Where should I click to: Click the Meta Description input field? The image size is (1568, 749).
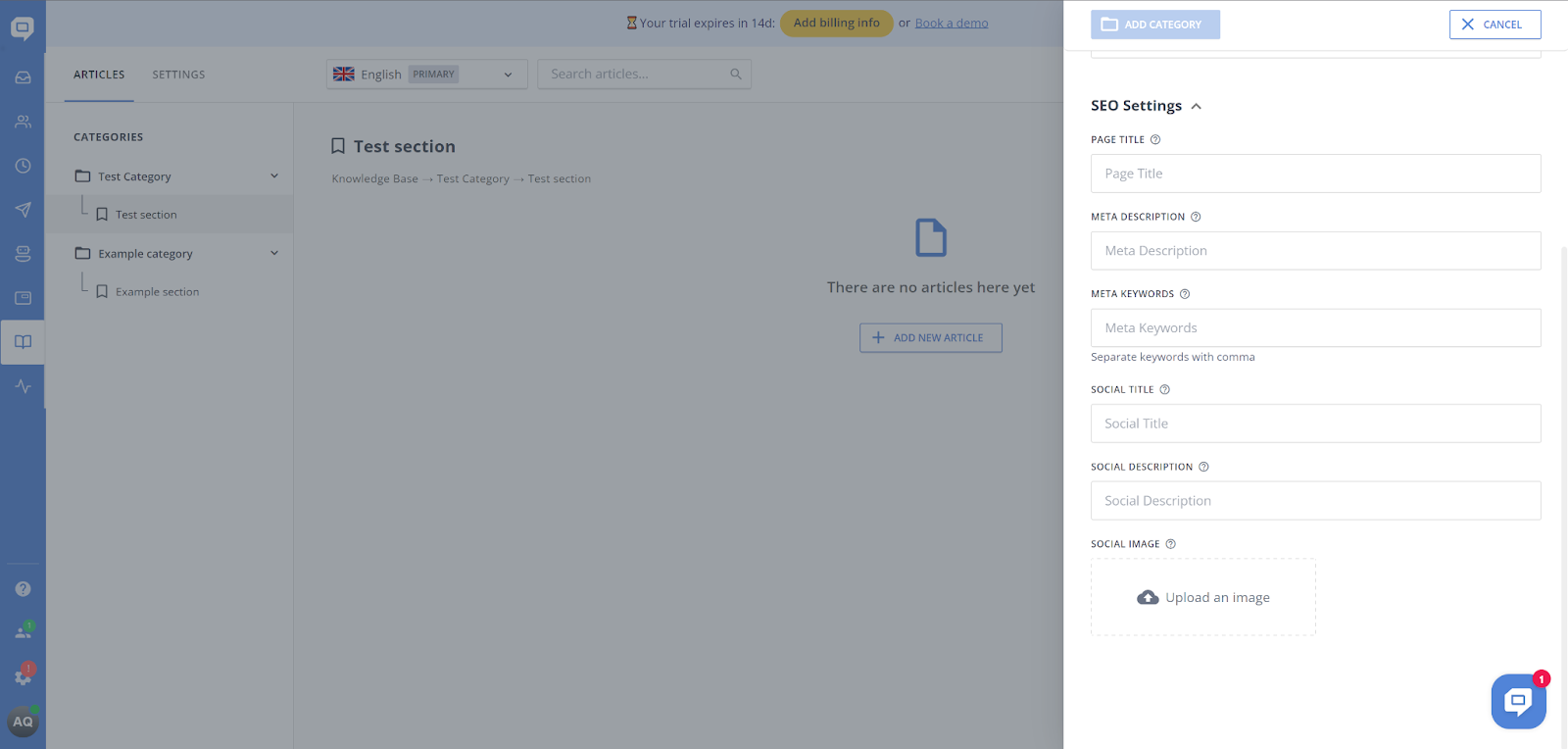pyautogui.click(x=1315, y=251)
